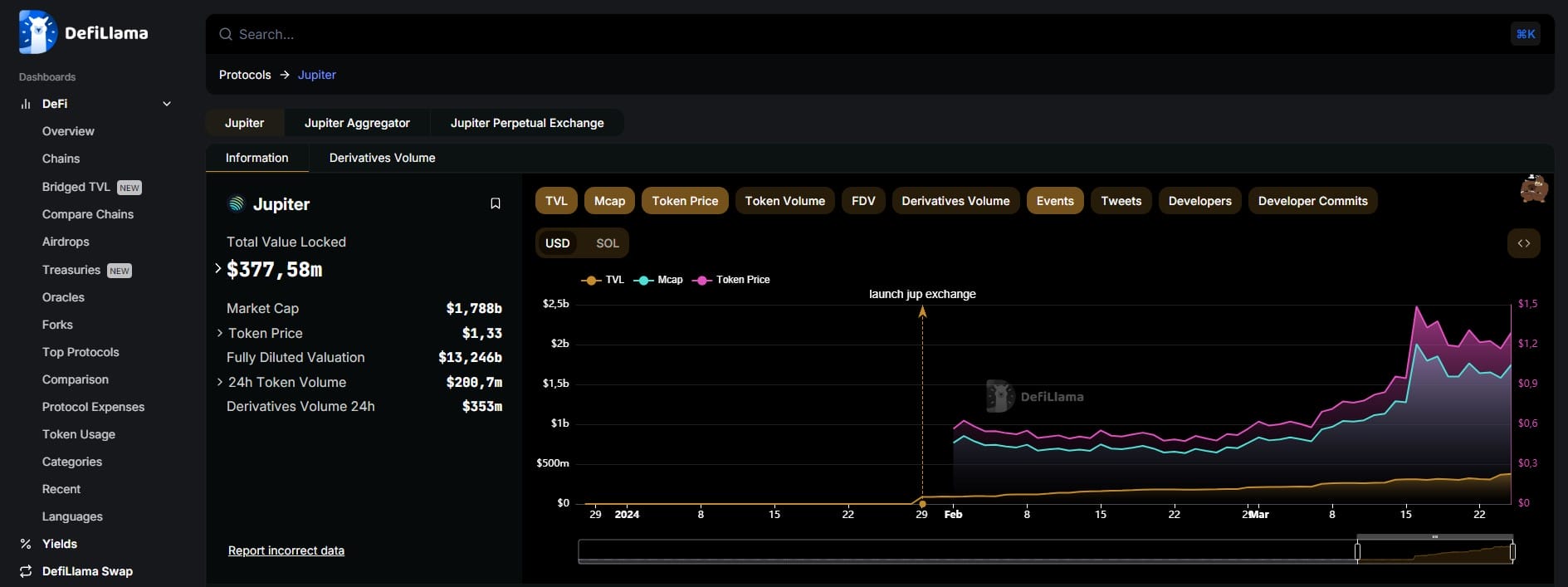Click the Report incorrect data link
1568x587 pixels.
(x=286, y=550)
